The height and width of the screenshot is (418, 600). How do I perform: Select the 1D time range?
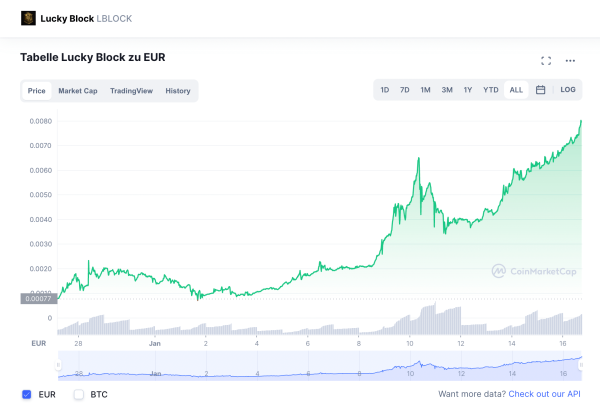coord(385,90)
